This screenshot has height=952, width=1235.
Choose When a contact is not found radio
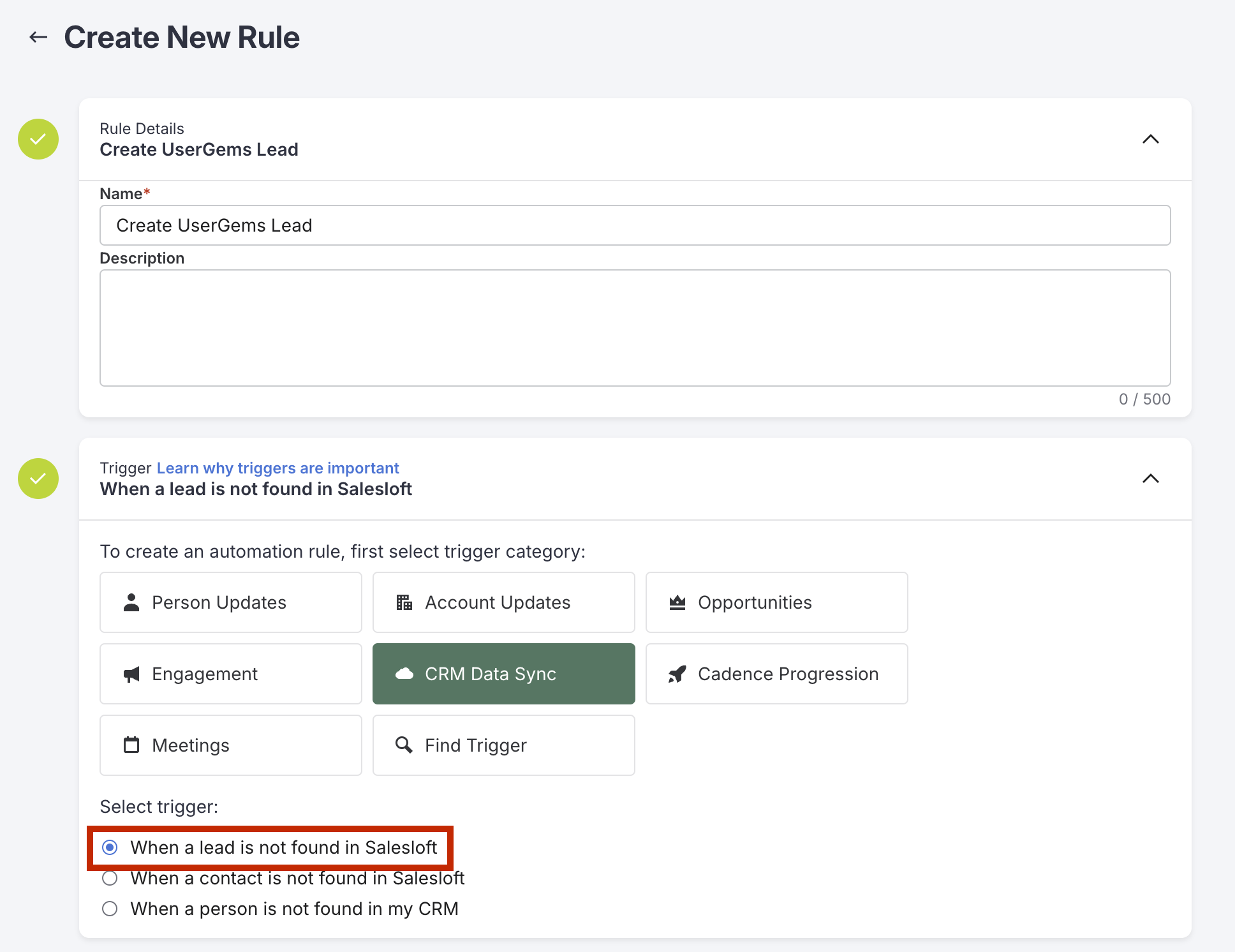110,878
